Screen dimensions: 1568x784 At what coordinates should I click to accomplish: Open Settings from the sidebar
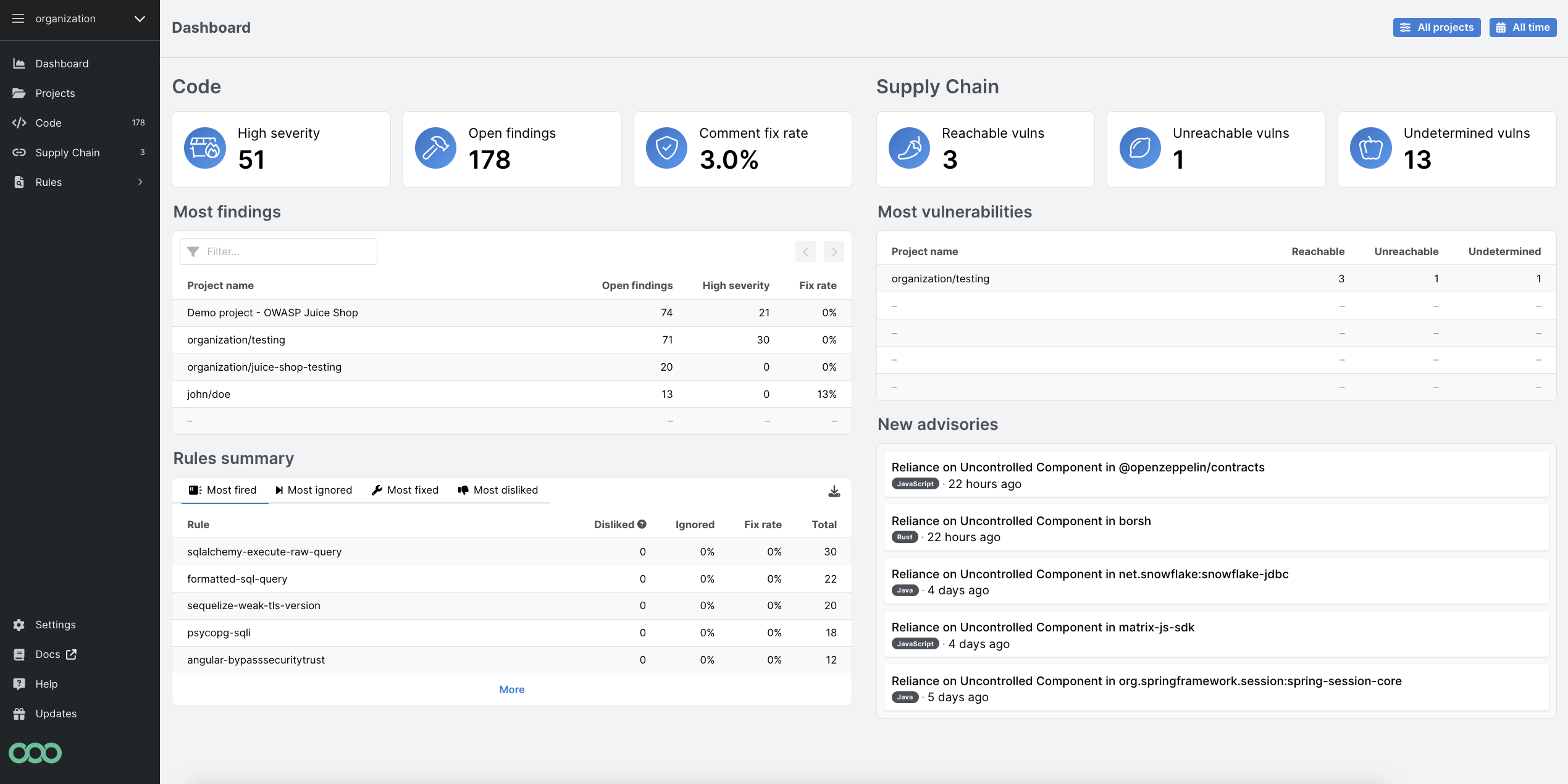coord(56,625)
